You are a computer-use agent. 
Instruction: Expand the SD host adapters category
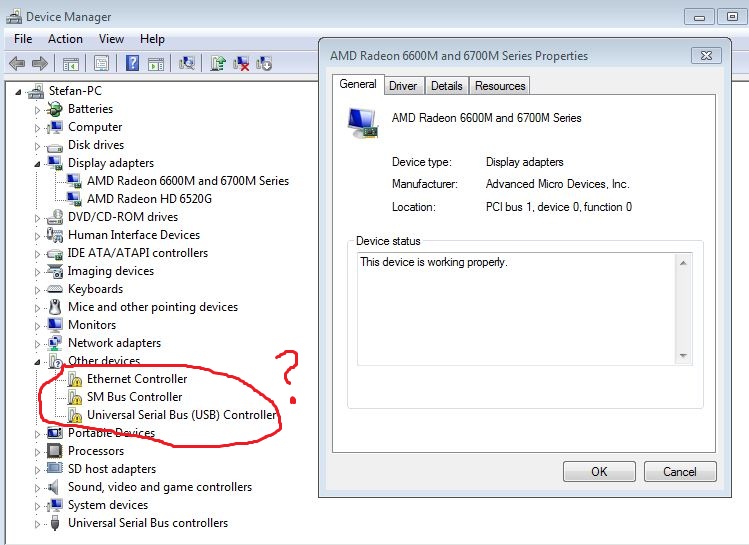point(37,470)
